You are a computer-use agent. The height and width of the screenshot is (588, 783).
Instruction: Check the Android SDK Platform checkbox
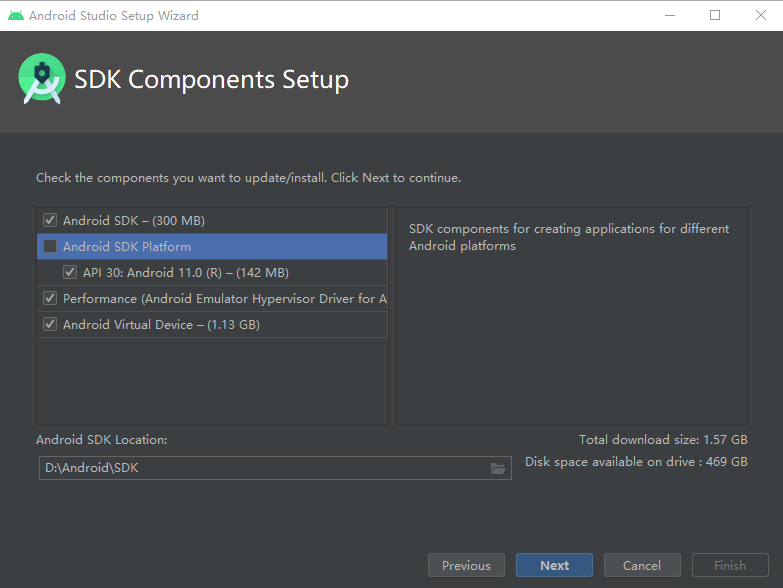(x=50, y=246)
